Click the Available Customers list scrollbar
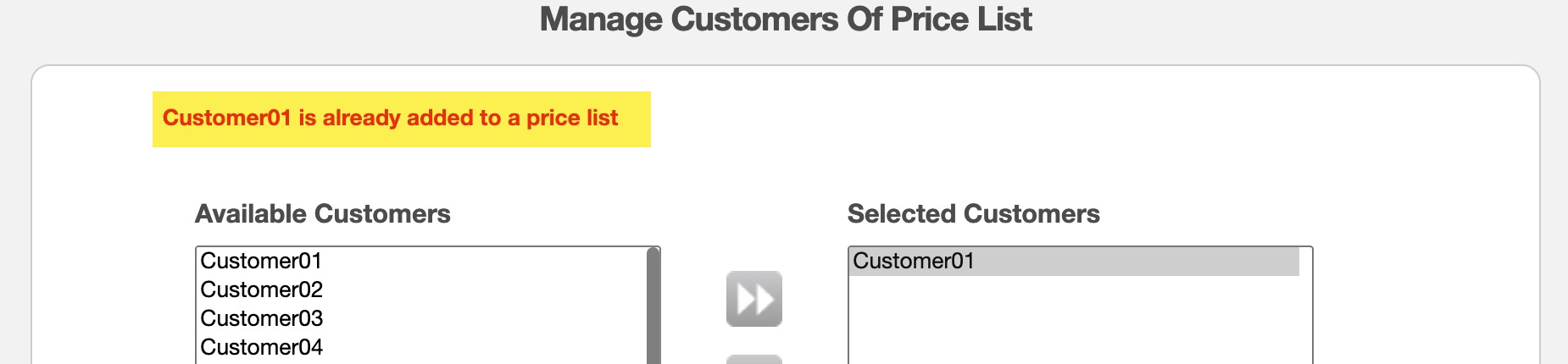 (653, 305)
